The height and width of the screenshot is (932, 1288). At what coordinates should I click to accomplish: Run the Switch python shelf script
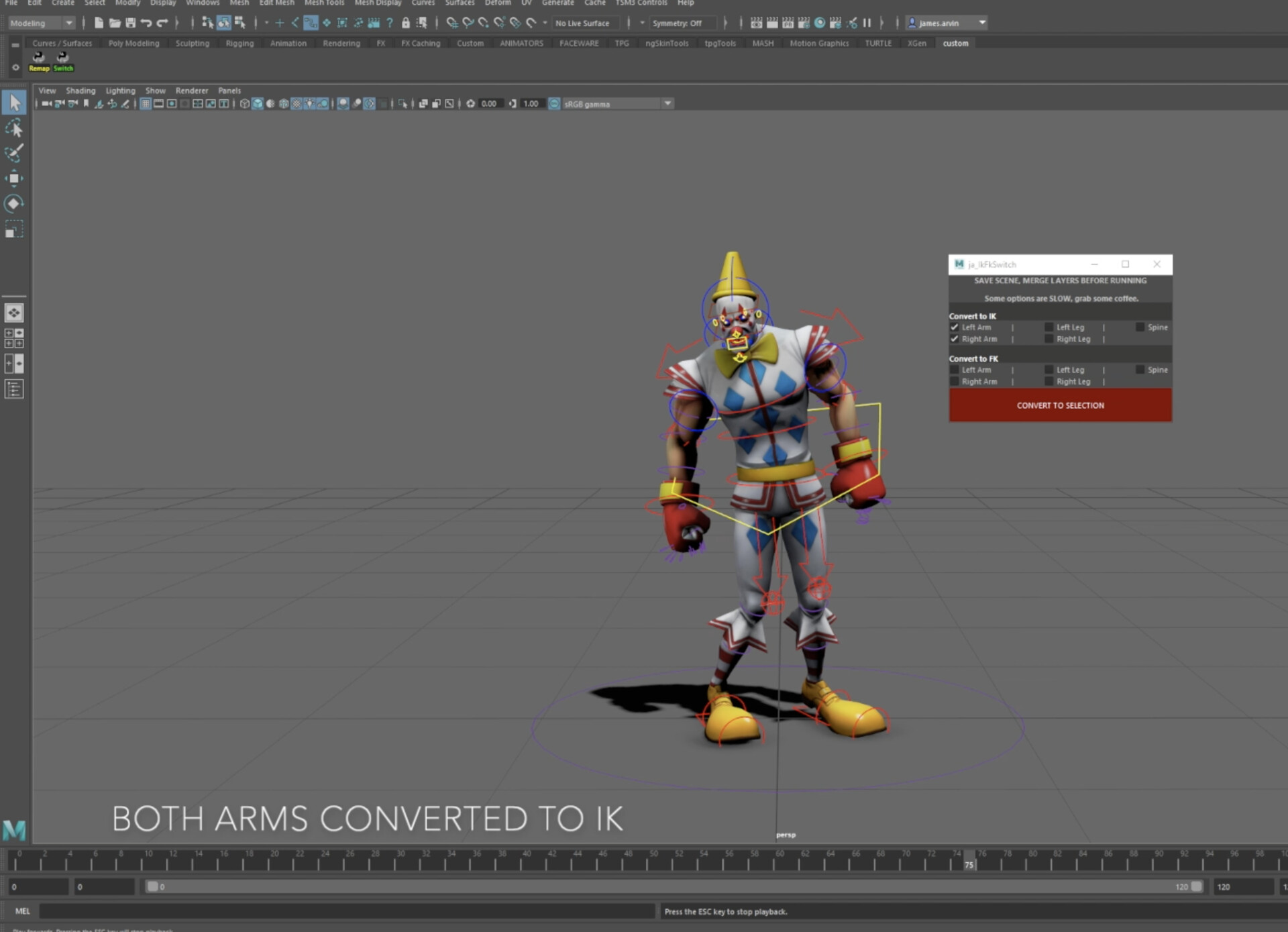[63, 61]
